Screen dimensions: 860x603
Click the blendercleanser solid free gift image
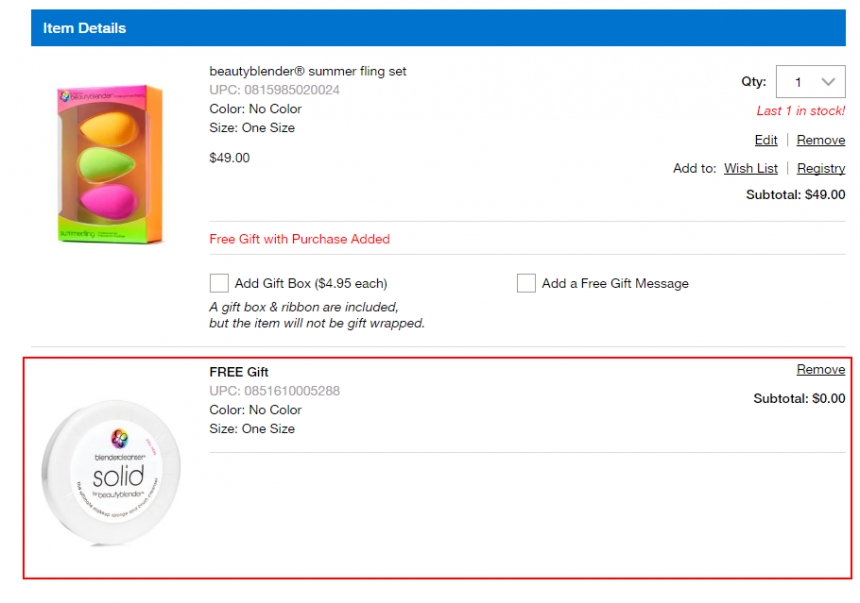pos(111,473)
